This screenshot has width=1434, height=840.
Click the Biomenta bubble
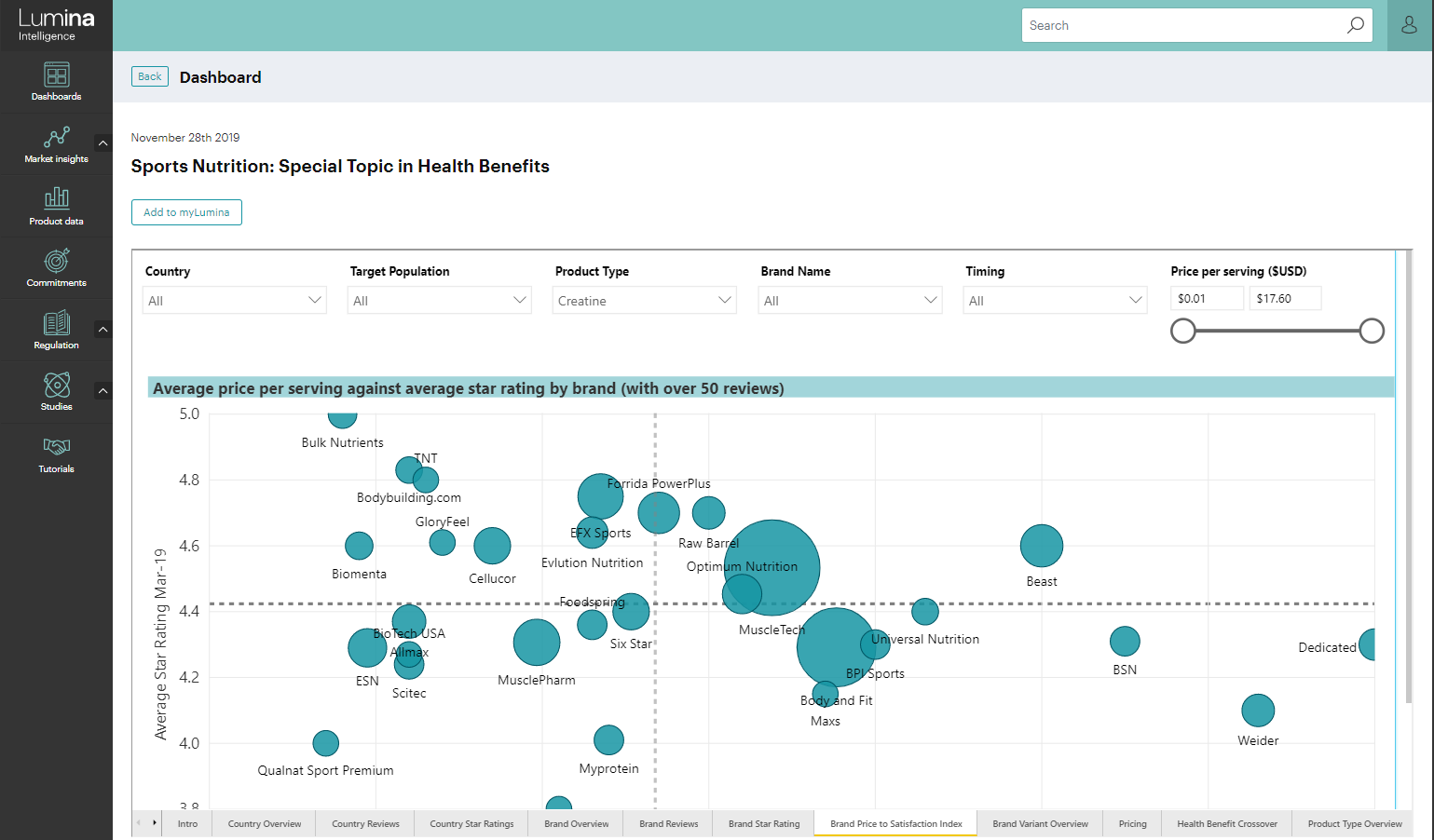click(x=359, y=546)
